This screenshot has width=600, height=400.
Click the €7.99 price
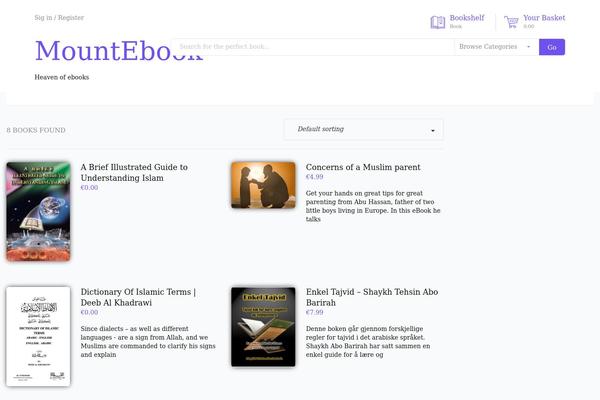click(315, 312)
